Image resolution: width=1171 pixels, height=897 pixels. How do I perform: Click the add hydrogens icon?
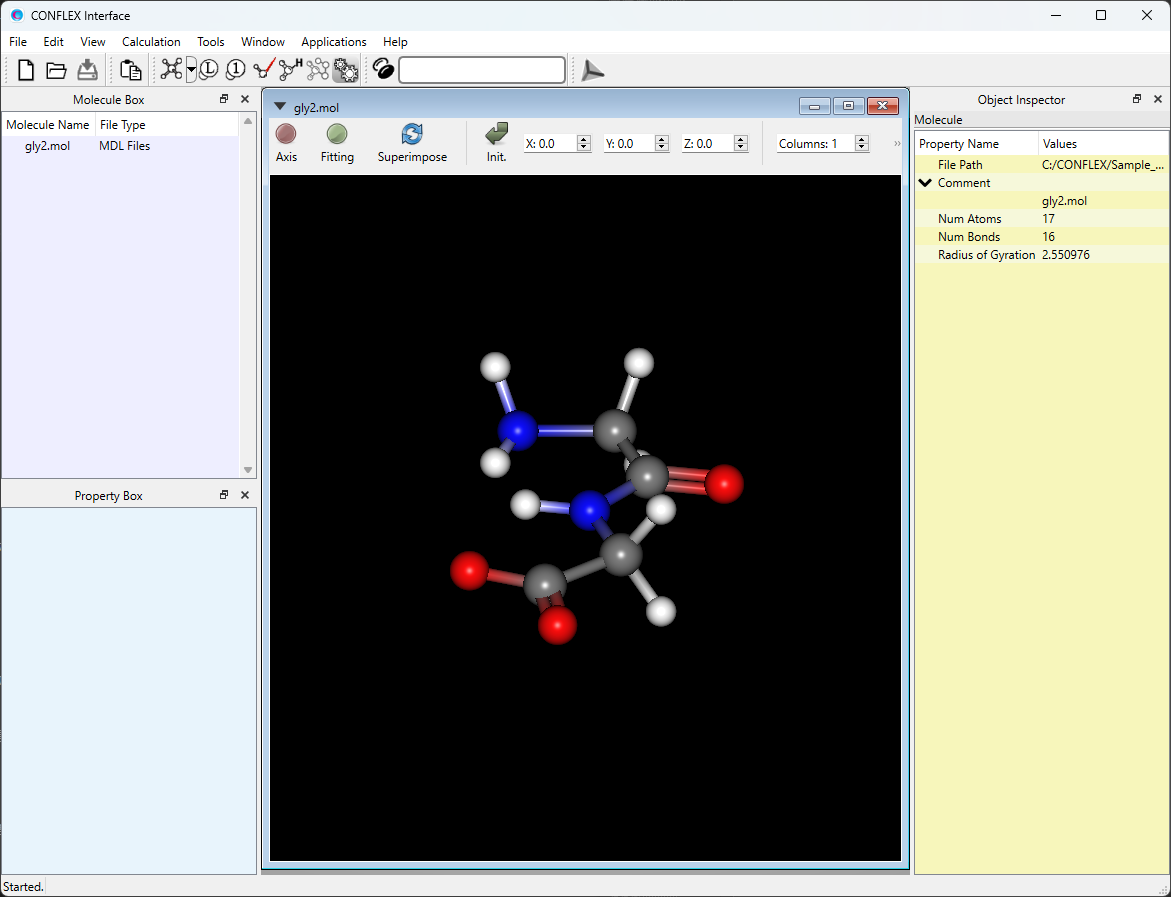(x=290, y=70)
